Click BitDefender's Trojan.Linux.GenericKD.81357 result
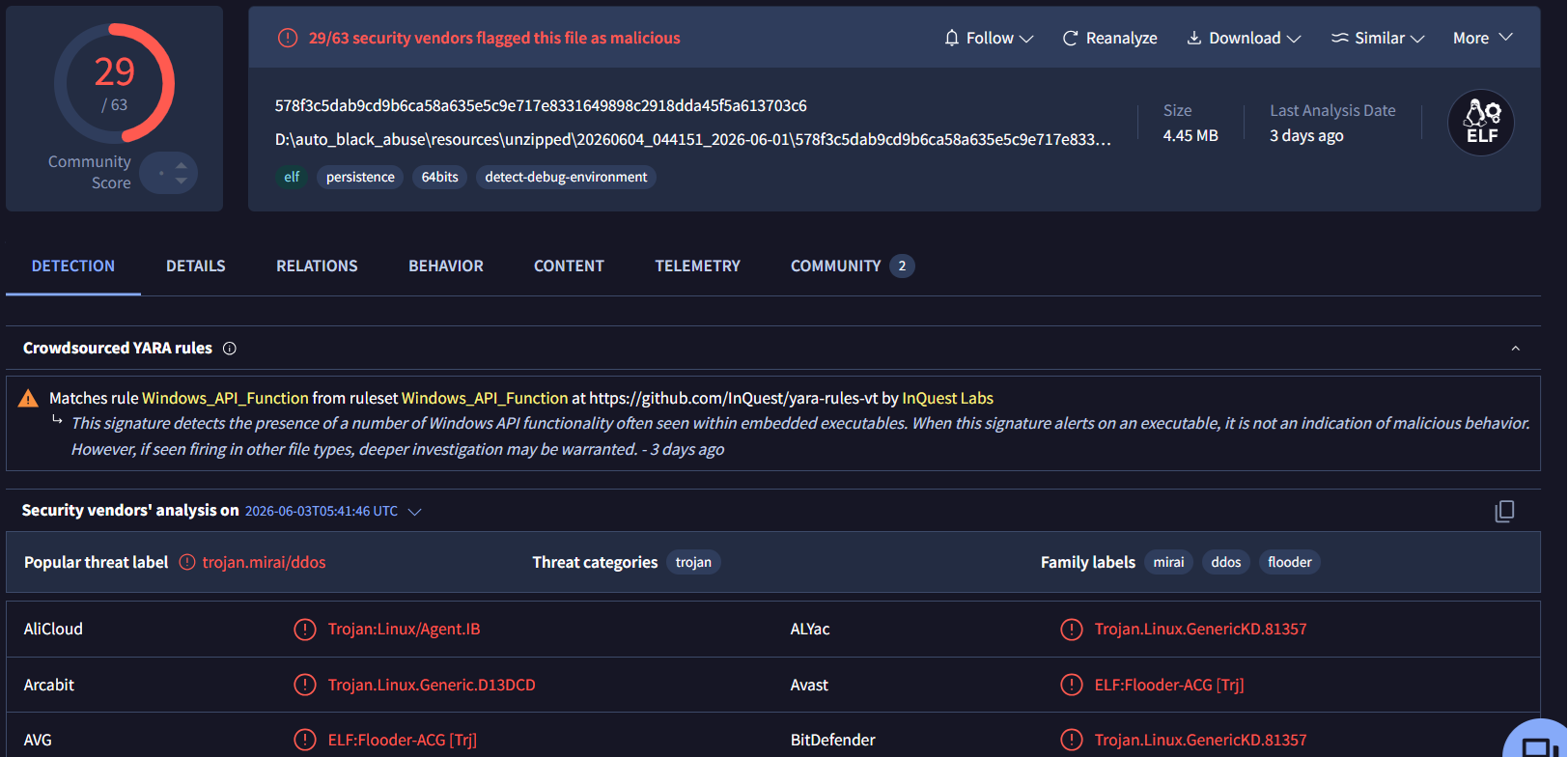 (1200, 740)
